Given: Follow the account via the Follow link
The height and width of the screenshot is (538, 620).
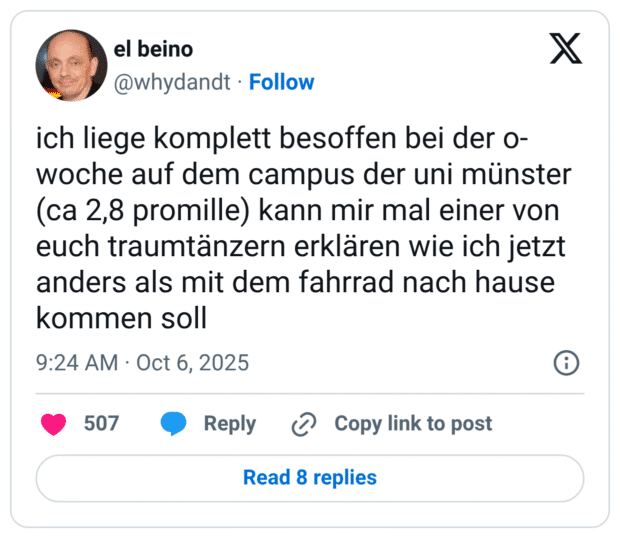Looking at the screenshot, I should (x=281, y=82).
